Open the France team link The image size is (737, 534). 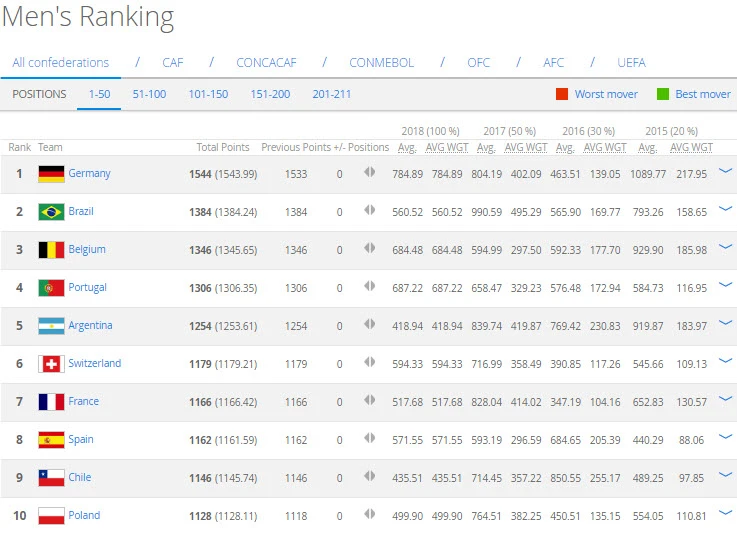[x=83, y=401]
